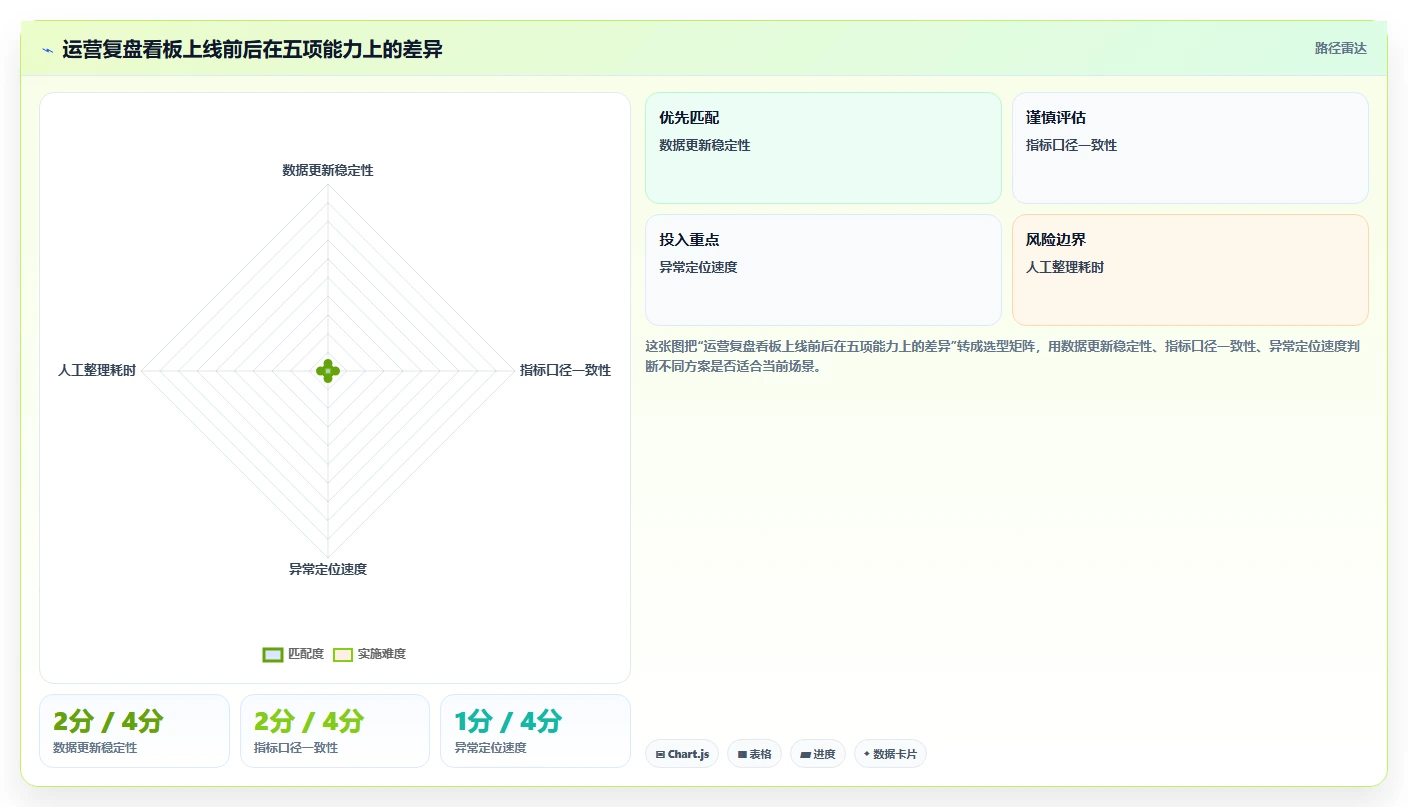Click the description paragraph starting 这张图把
Image resolution: width=1408 pixels, height=807 pixels.
point(1002,356)
